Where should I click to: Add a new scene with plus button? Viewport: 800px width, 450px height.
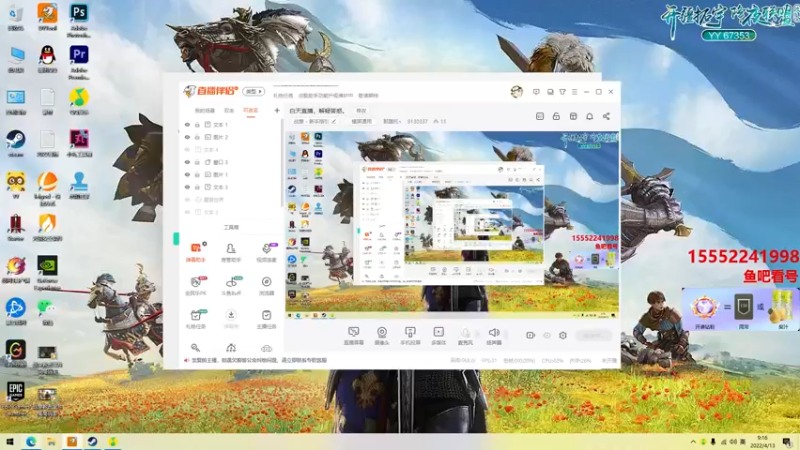[x=277, y=110]
